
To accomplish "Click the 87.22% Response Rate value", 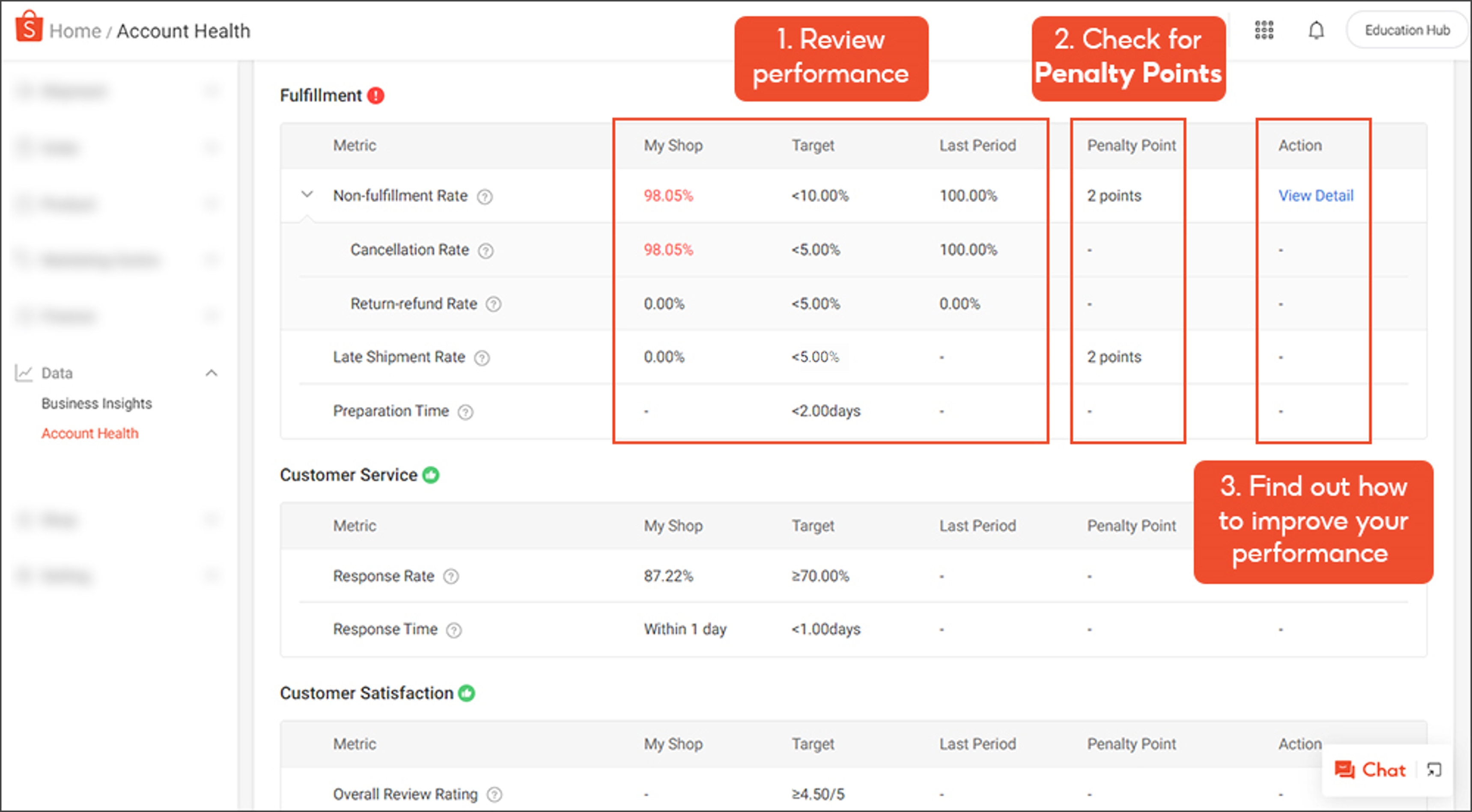I will click(668, 575).
